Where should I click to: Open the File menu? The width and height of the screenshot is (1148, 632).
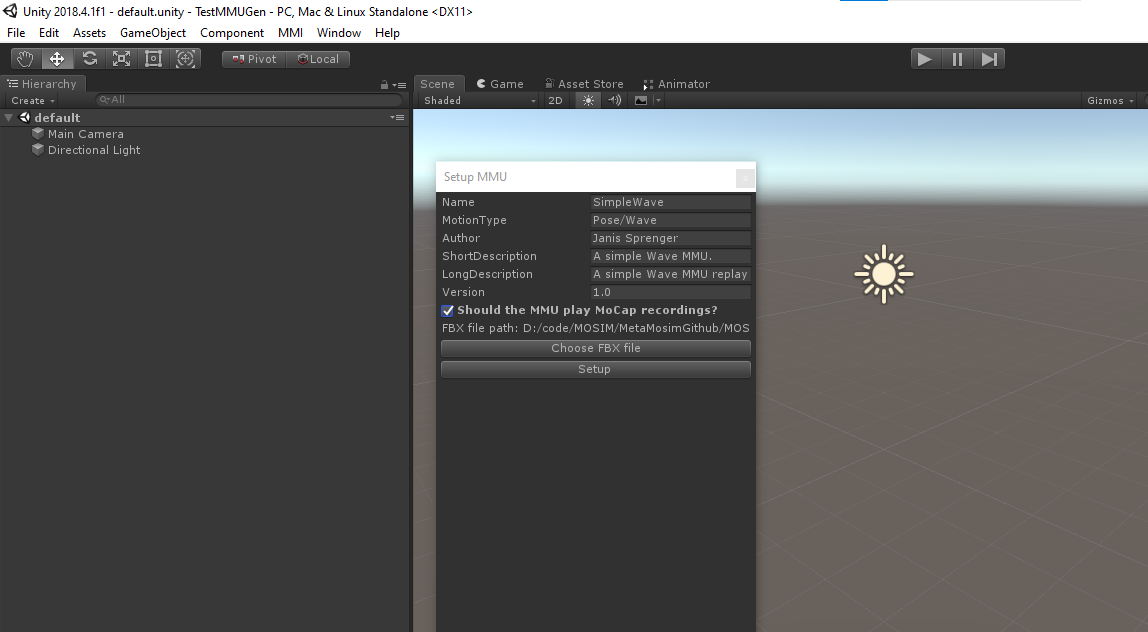[16, 33]
